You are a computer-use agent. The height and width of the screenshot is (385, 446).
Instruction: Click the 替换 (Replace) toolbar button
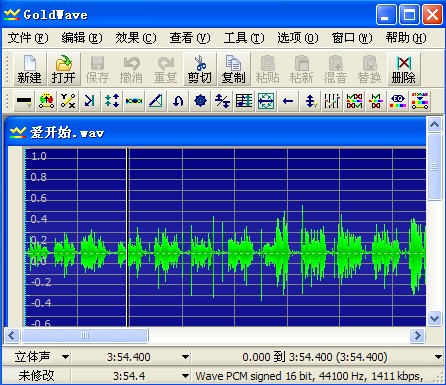pyautogui.click(x=370, y=69)
